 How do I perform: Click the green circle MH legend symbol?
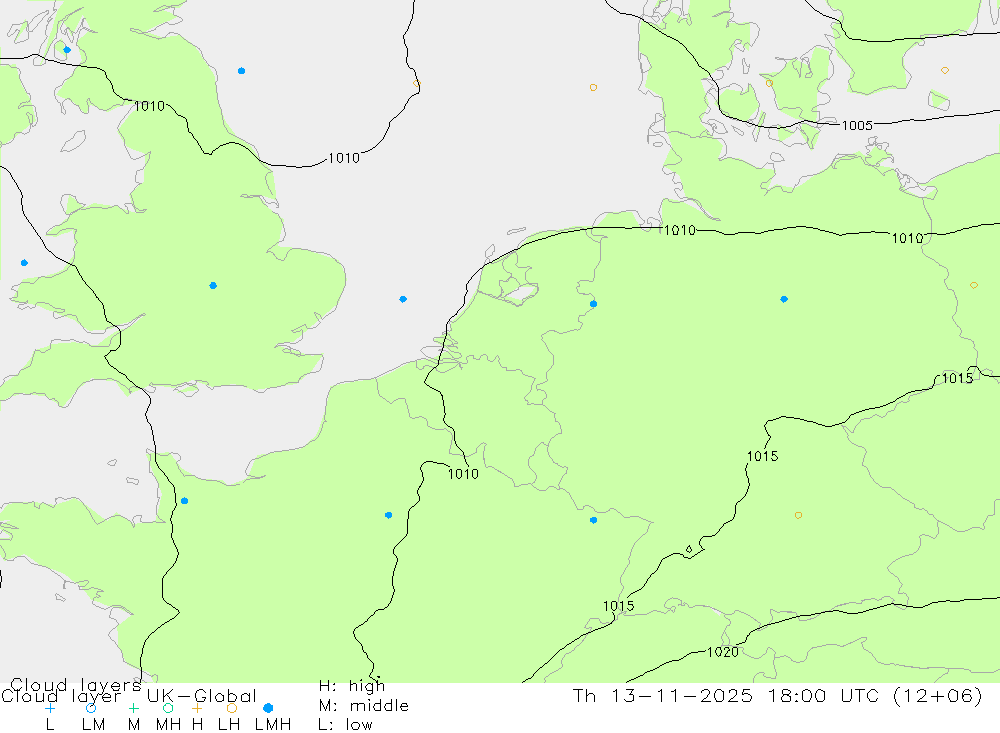(168, 708)
